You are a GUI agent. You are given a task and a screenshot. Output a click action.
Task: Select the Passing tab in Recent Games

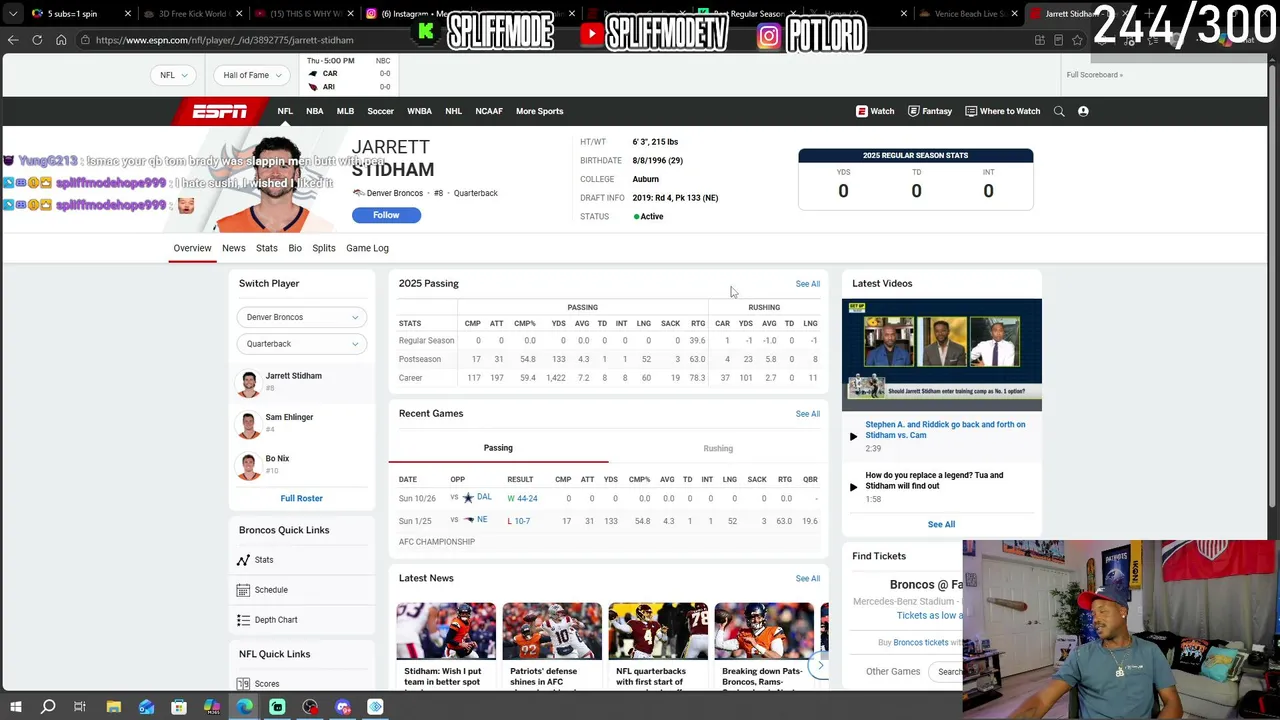pos(498,448)
